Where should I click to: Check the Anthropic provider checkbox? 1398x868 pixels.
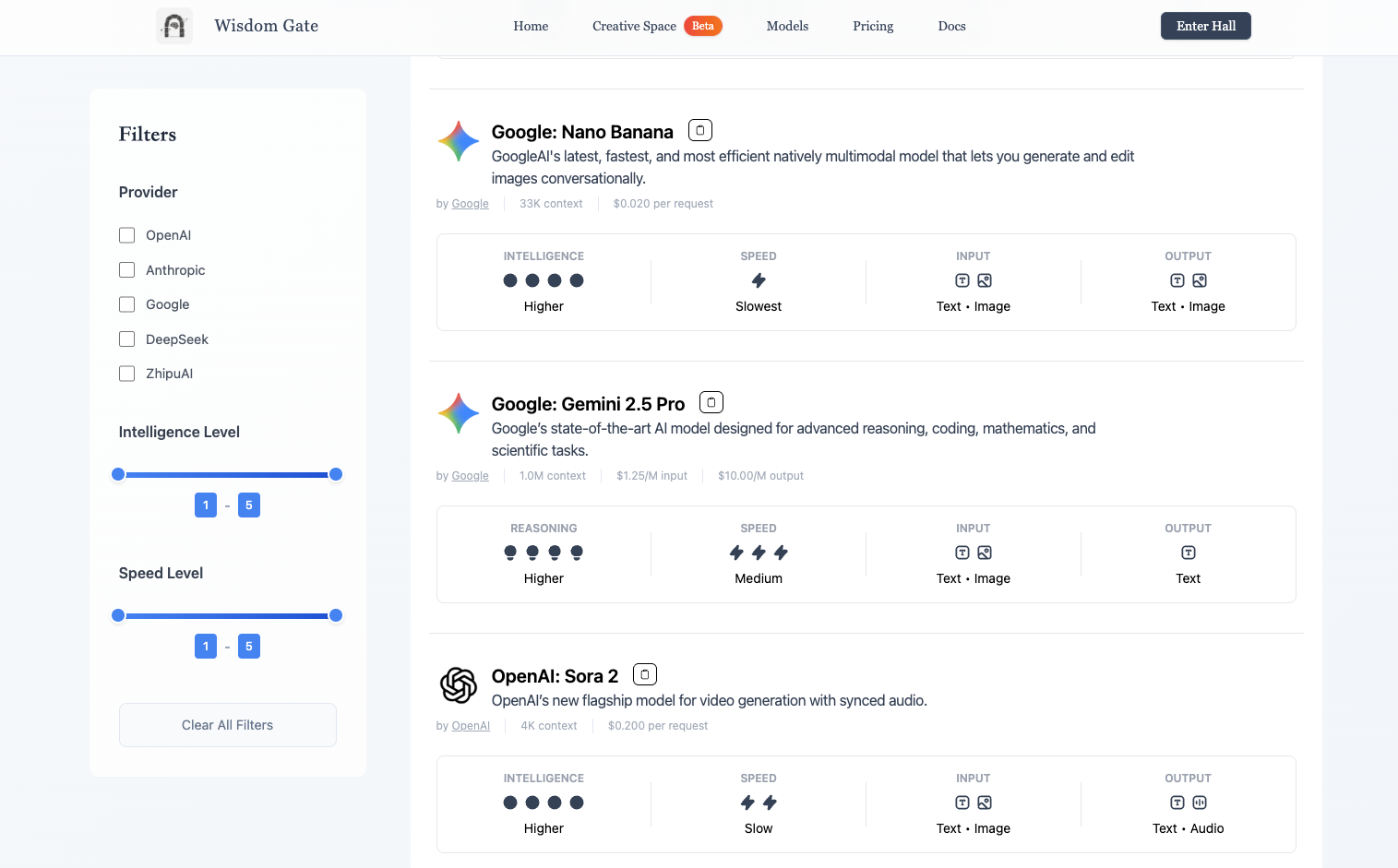coord(127,270)
